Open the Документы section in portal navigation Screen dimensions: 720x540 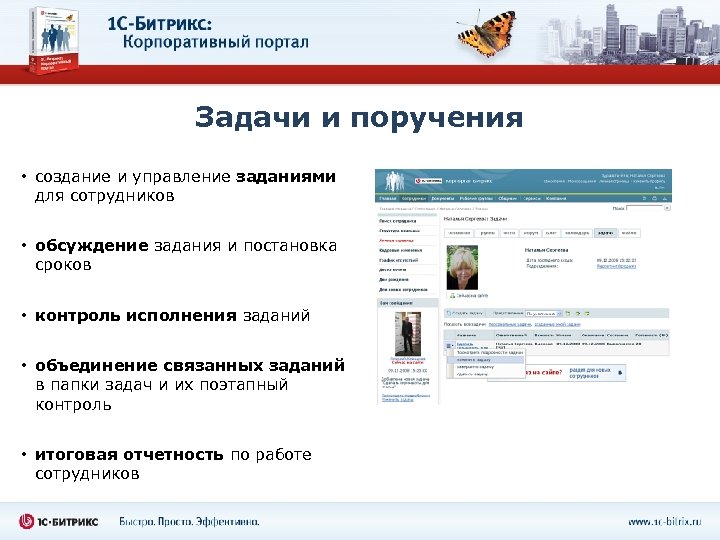click(x=443, y=198)
